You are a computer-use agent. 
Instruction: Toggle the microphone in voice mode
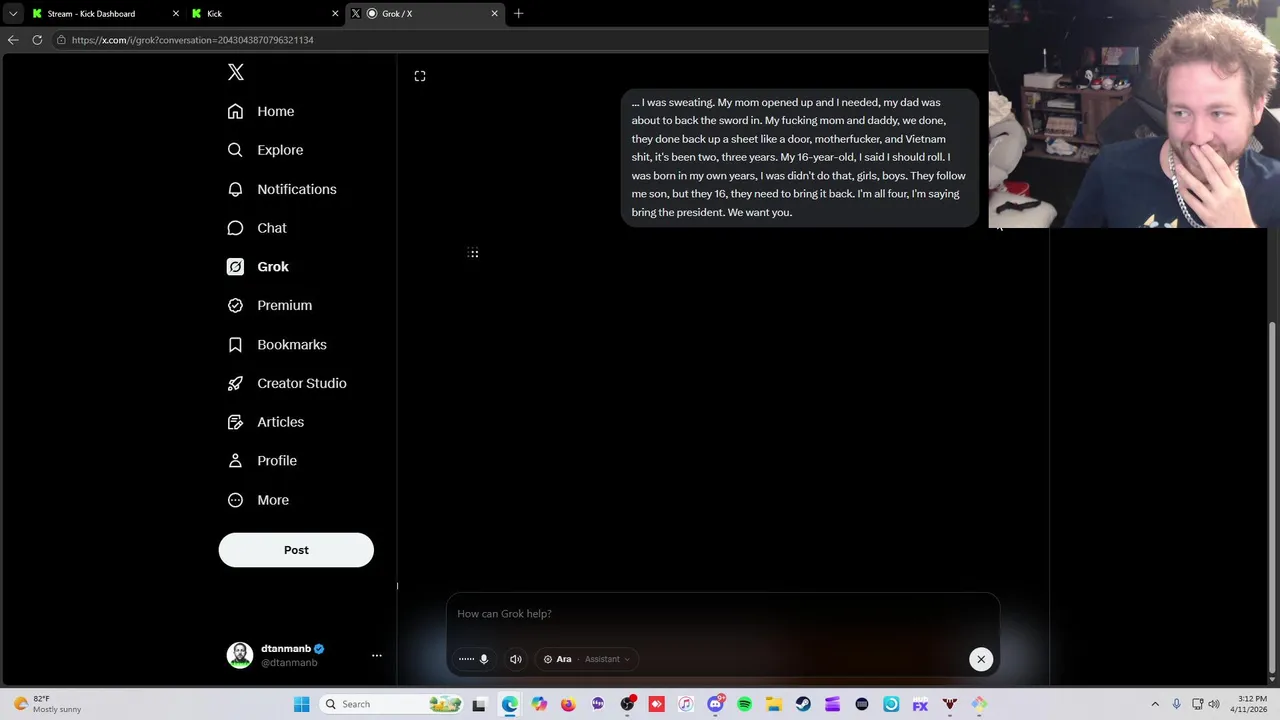484,659
